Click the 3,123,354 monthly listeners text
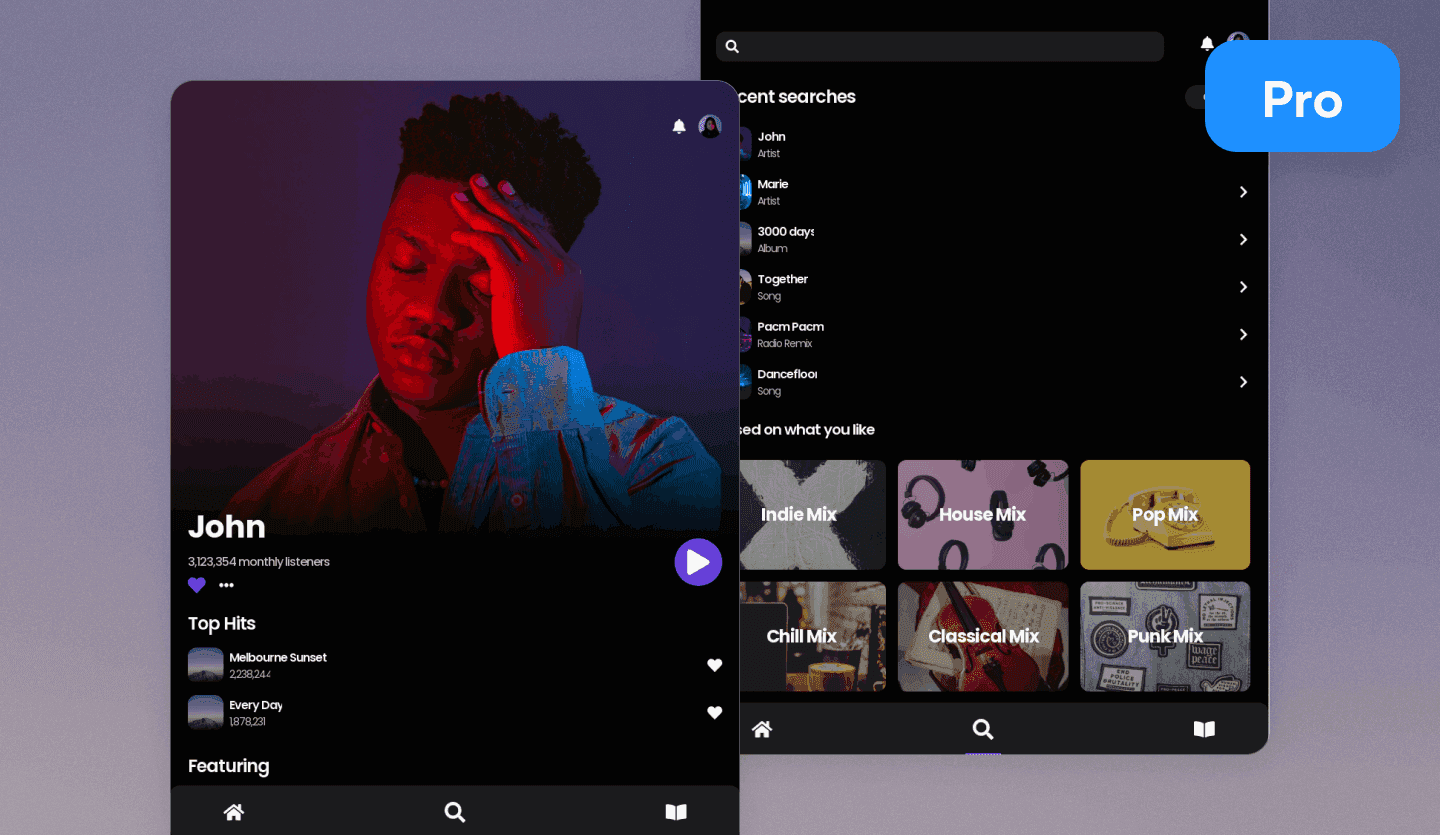 (x=259, y=562)
